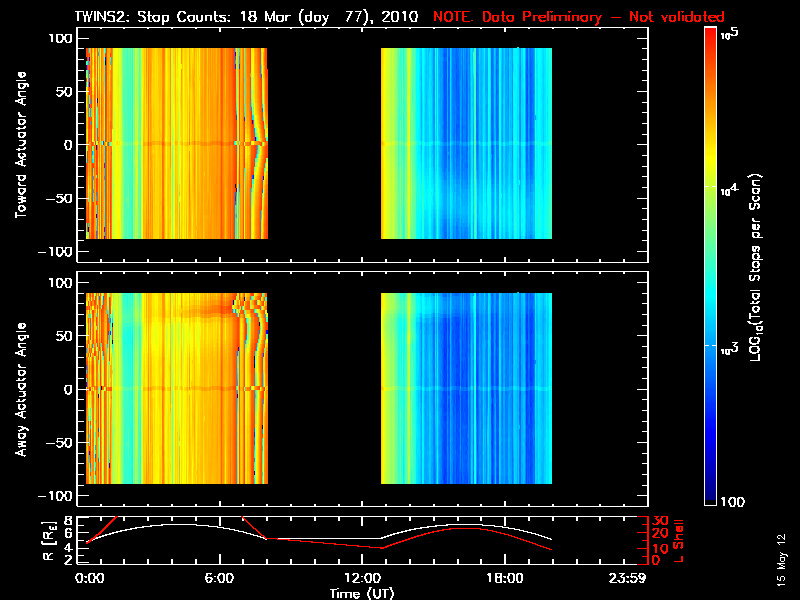The width and height of the screenshot is (800, 600).
Task: Click the 10^5 label atop the colorbar
Action: 729,34
